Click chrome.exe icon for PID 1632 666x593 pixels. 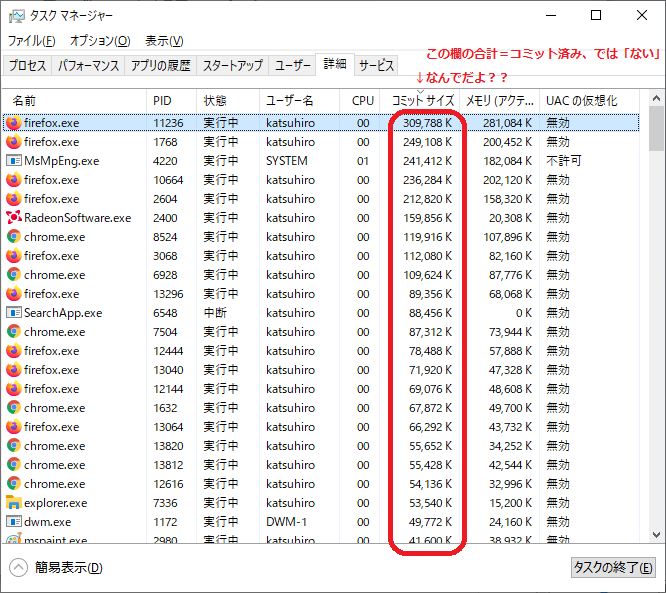(14, 408)
